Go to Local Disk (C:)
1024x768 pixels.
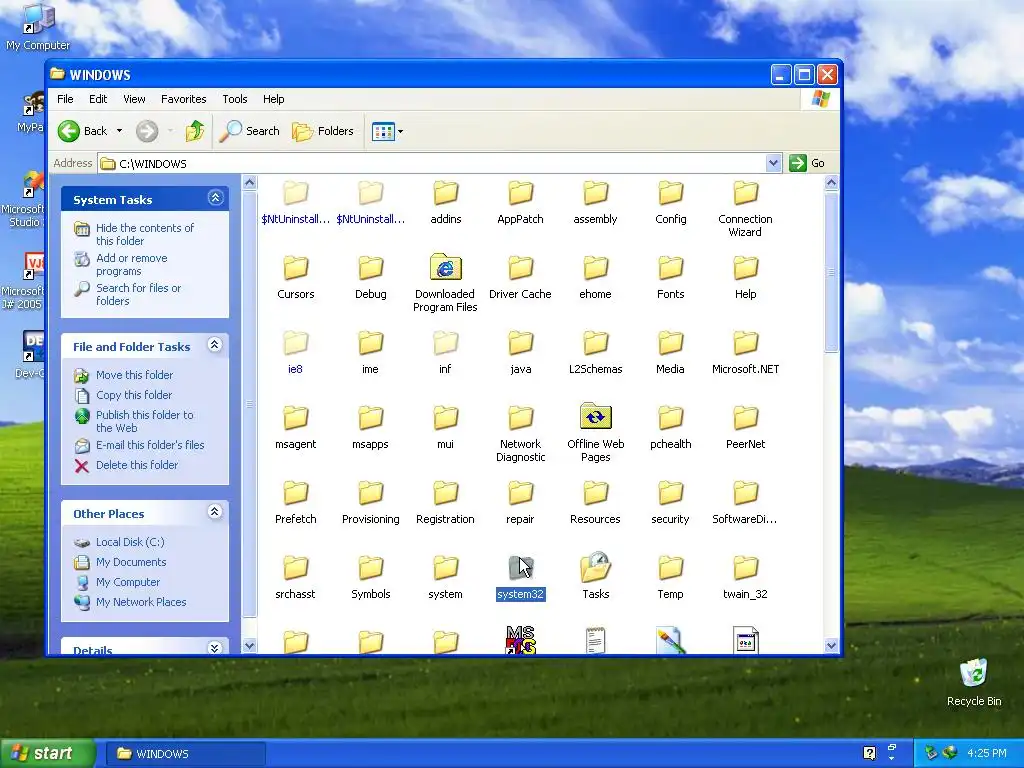tap(130, 542)
